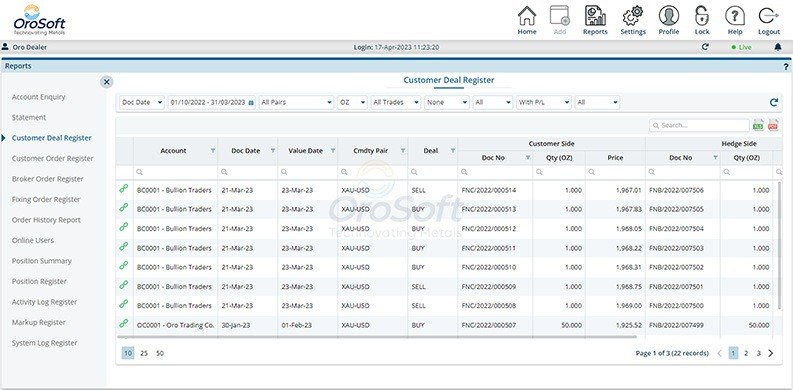
Task: Go to page 3
Action: [759, 353]
